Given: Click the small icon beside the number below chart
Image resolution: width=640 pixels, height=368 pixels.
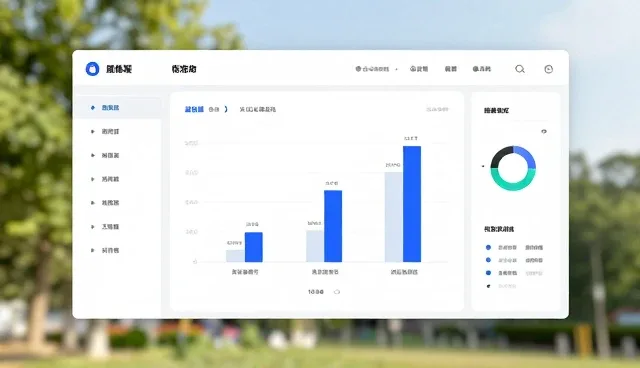Looking at the screenshot, I should pyautogui.click(x=337, y=292).
